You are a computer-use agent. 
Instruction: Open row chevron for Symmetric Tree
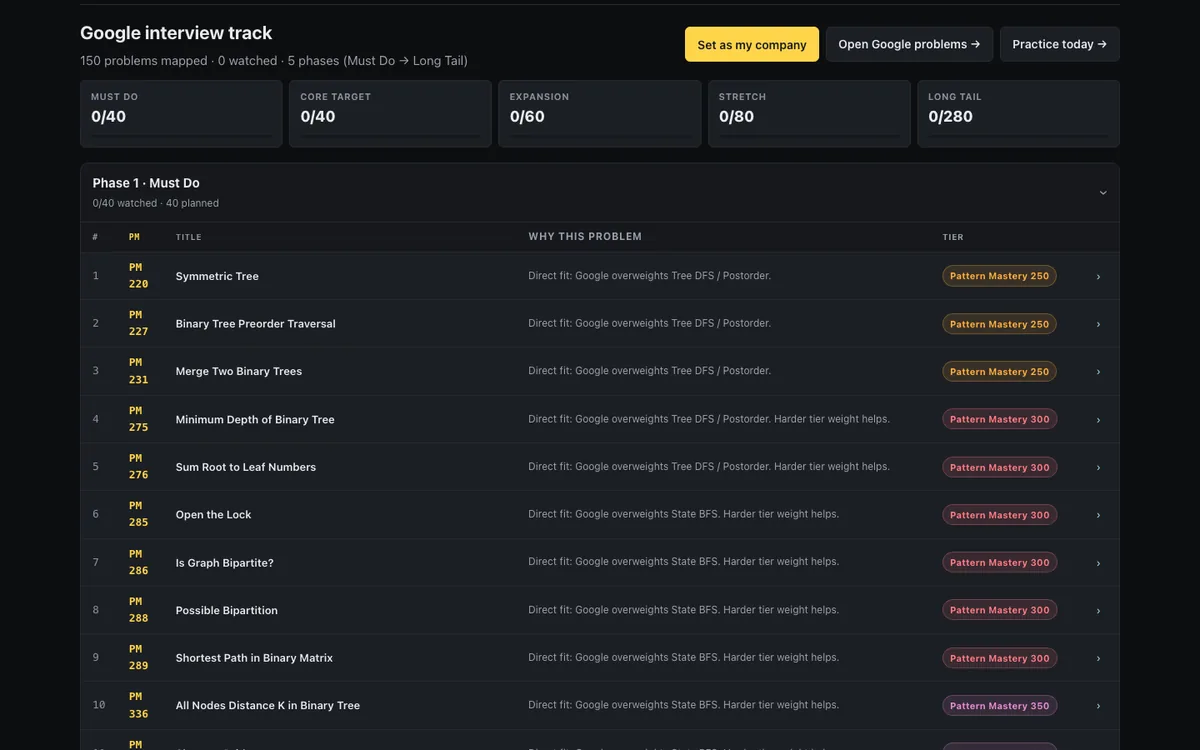click(x=1098, y=277)
